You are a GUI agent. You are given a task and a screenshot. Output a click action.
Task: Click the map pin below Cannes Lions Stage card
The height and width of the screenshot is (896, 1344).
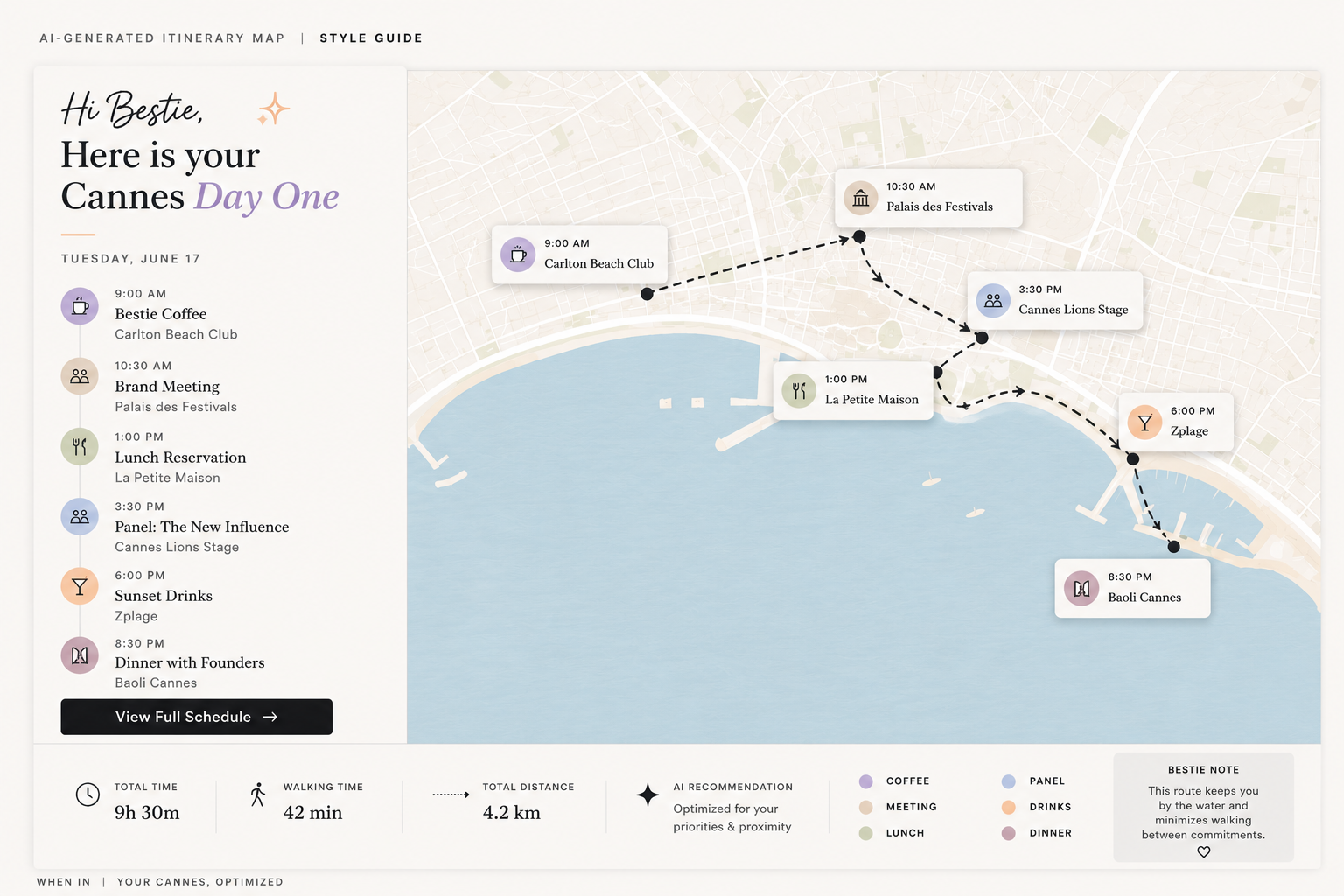982,337
